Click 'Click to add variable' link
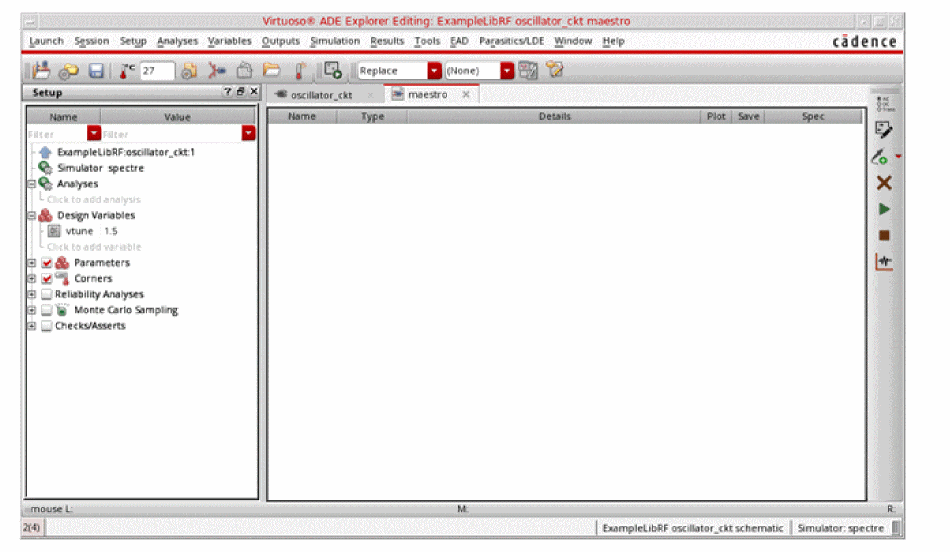950x552 pixels. click(x=94, y=247)
